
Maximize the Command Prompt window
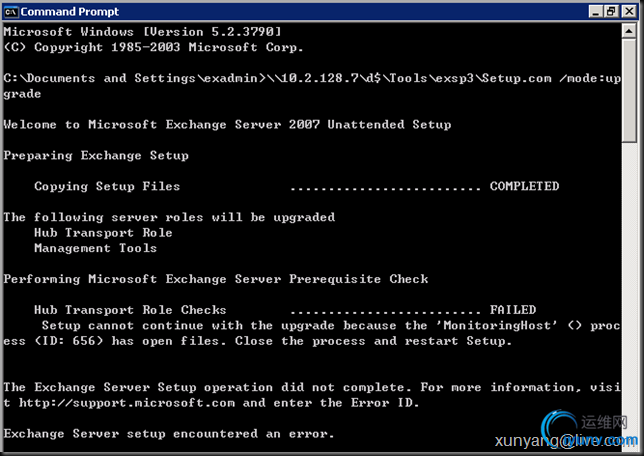coord(611,12)
